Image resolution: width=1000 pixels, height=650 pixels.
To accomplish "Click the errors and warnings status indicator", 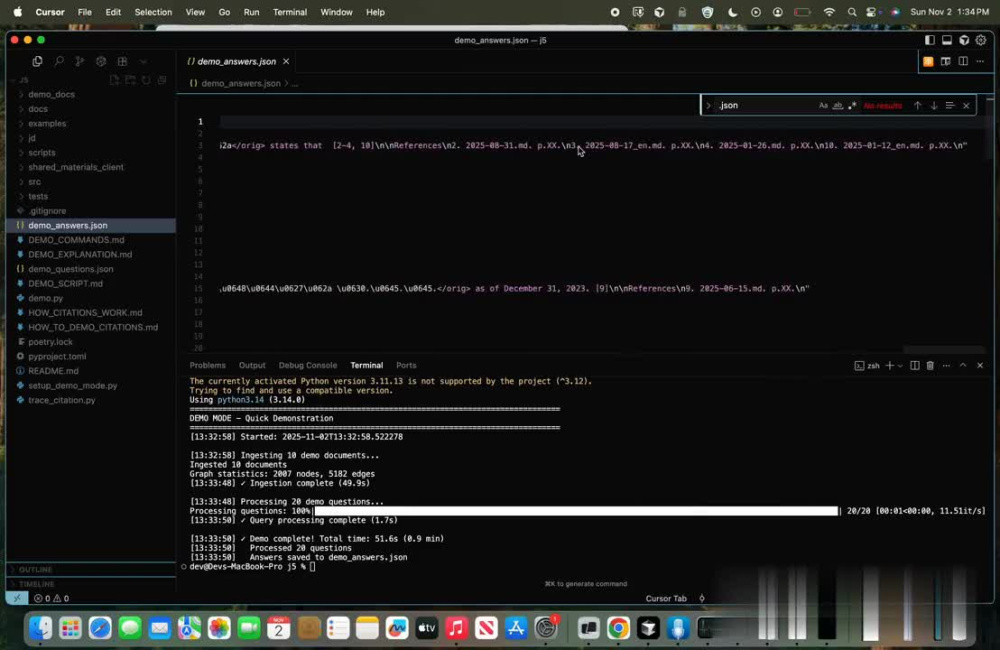I will [x=52, y=598].
